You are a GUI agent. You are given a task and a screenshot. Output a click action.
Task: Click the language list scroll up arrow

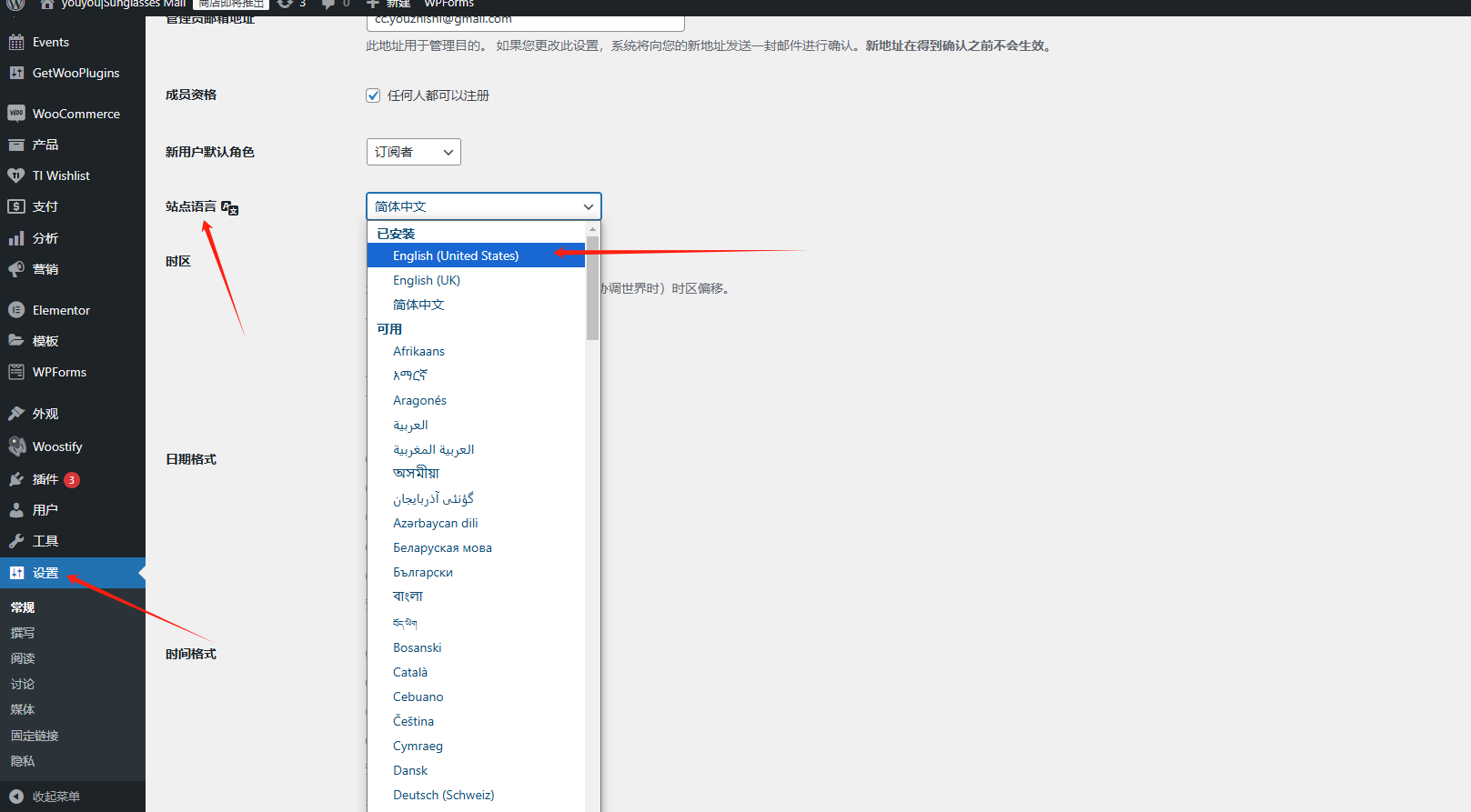(x=593, y=229)
